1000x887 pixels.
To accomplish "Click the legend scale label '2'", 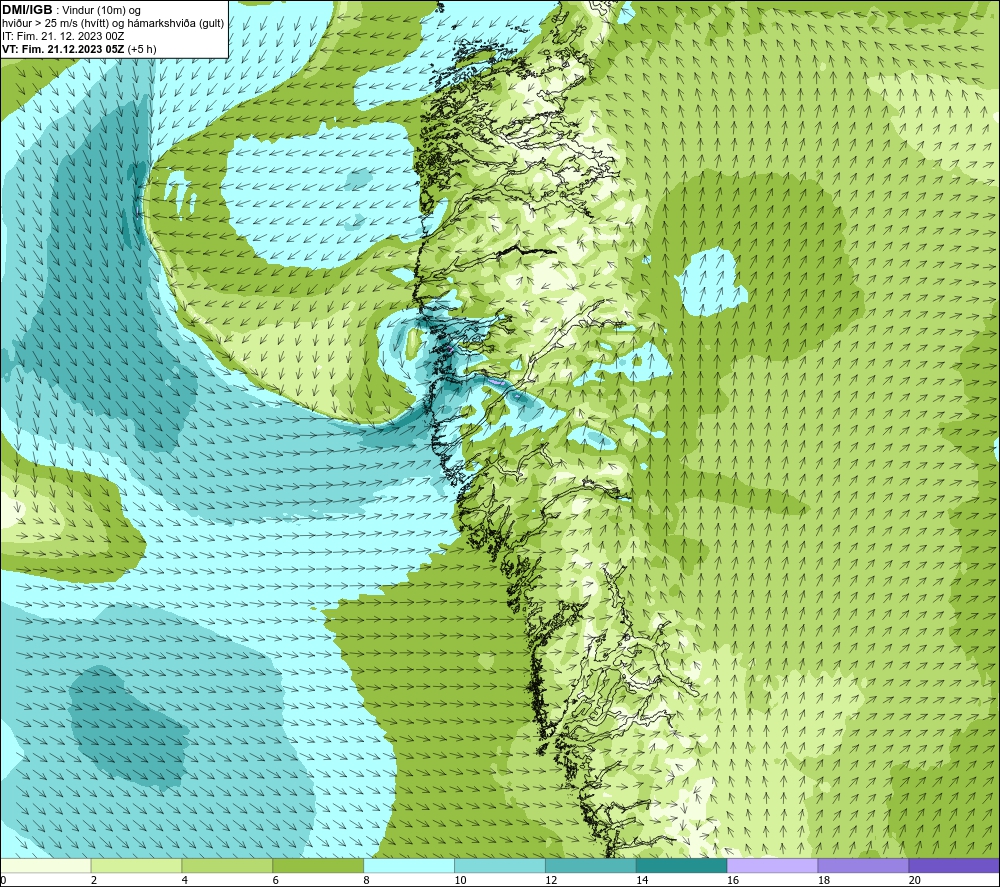I will 94,881.
